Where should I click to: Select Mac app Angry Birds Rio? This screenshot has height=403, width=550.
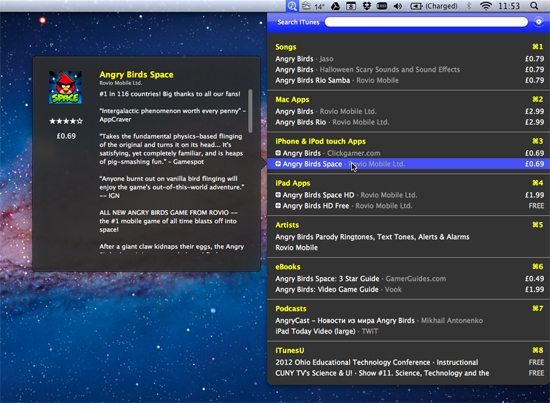[x=409, y=122]
